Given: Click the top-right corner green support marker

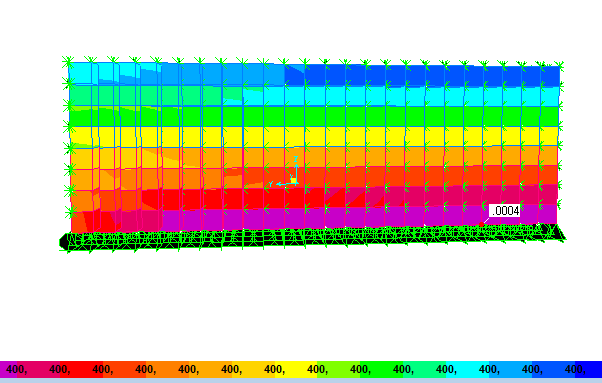Looking at the screenshot, I should (x=560, y=65).
